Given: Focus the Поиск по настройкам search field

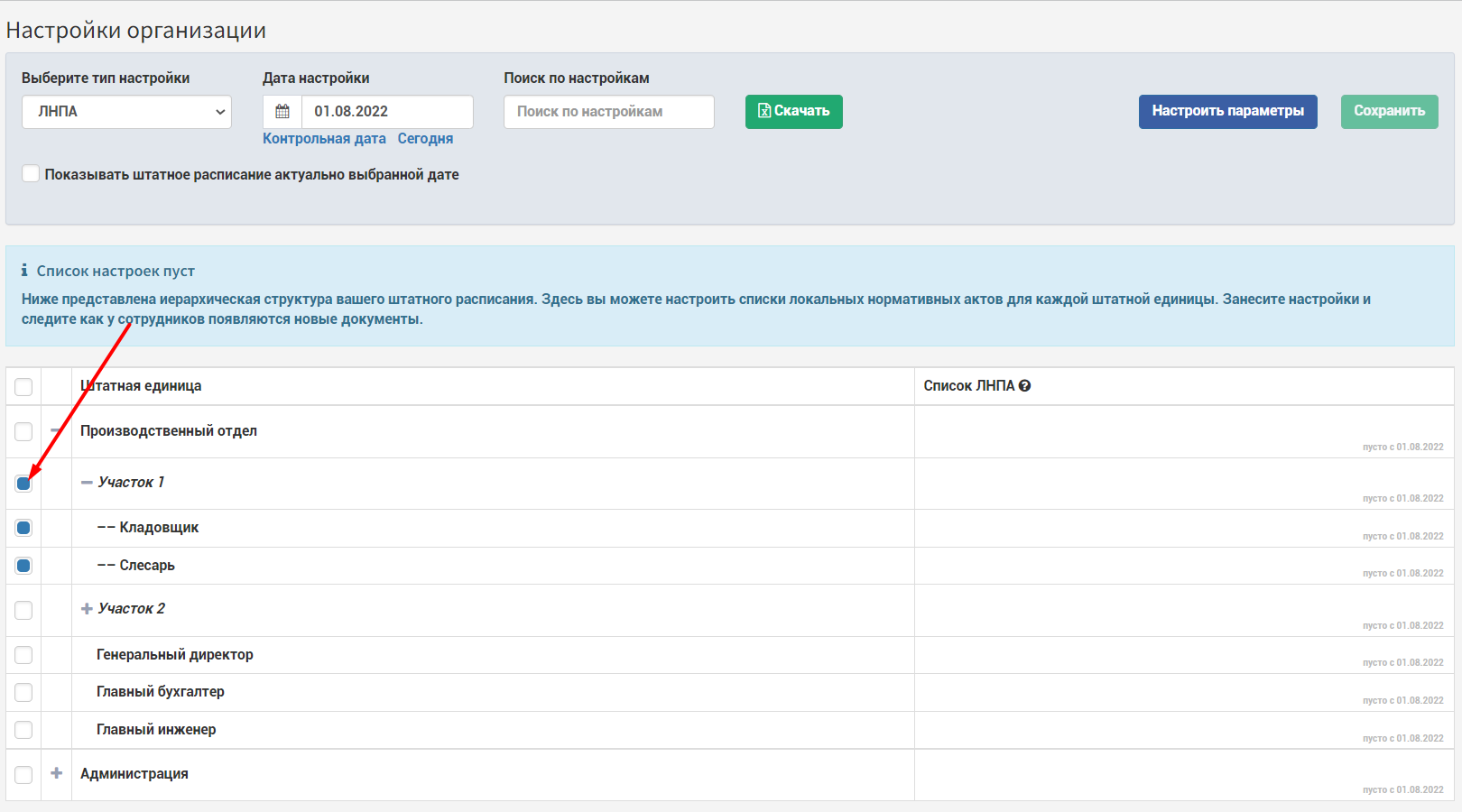Looking at the screenshot, I should 609,112.
